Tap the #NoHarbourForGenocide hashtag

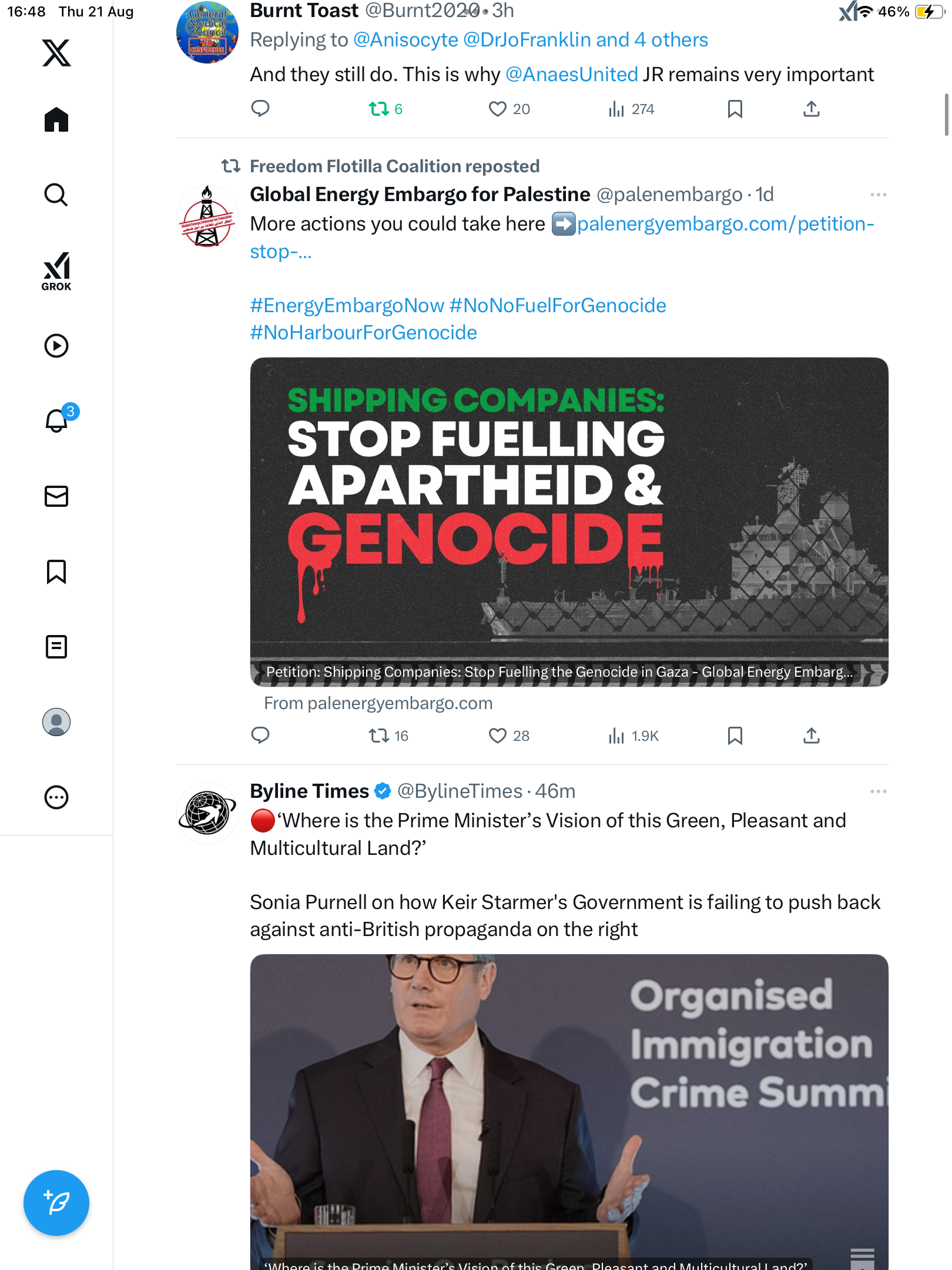click(x=363, y=333)
